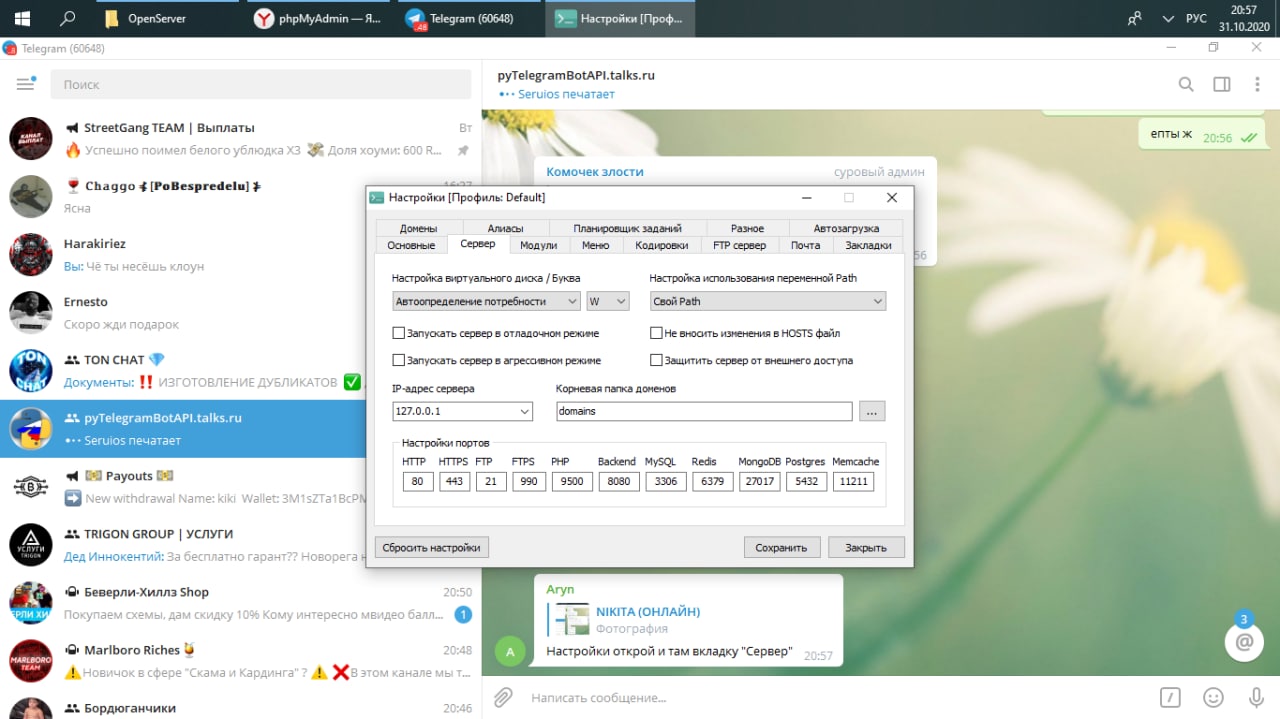Open the 'NIKITA (ОНЛАЙН)' replied message link
Viewport: 1280px width, 719px height.
(x=648, y=611)
